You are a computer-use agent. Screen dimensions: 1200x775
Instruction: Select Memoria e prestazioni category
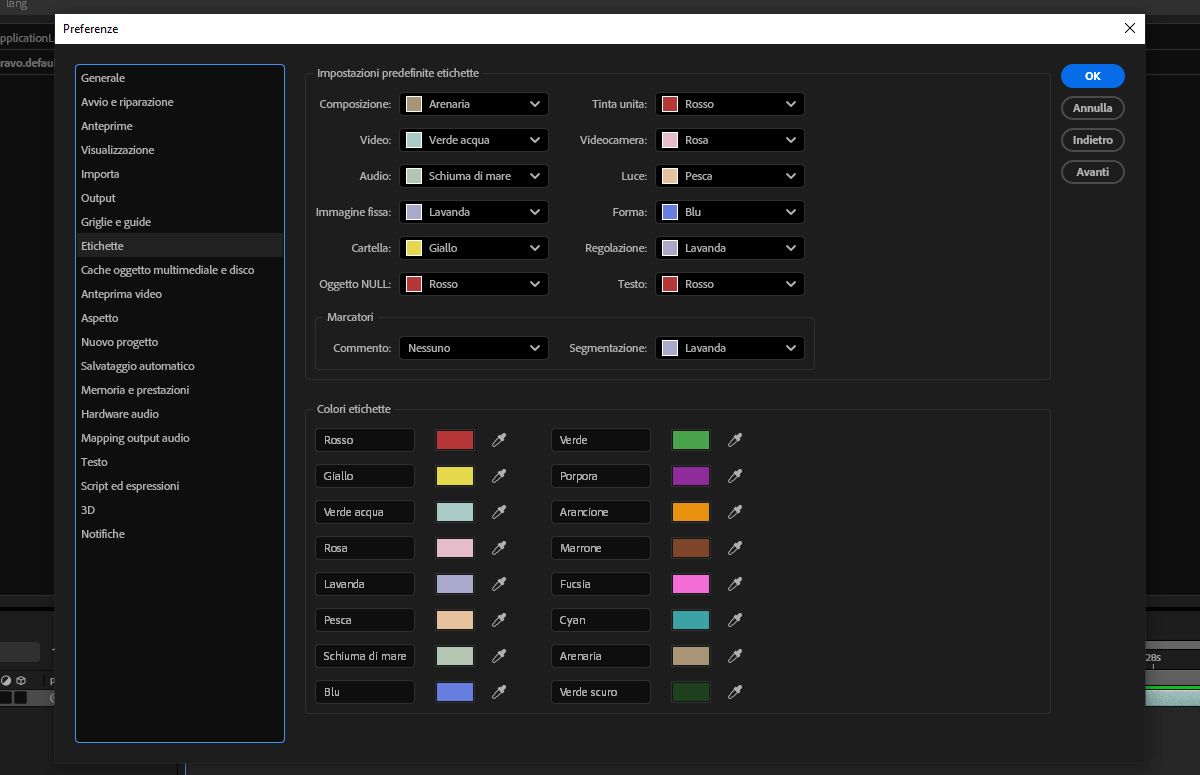pos(180,390)
